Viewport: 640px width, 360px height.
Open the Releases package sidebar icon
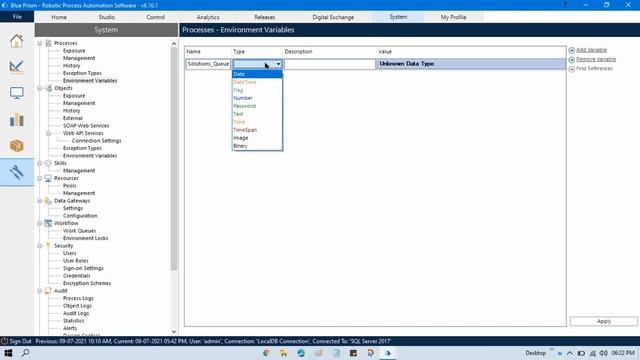pyautogui.click(x=16, y=146)
